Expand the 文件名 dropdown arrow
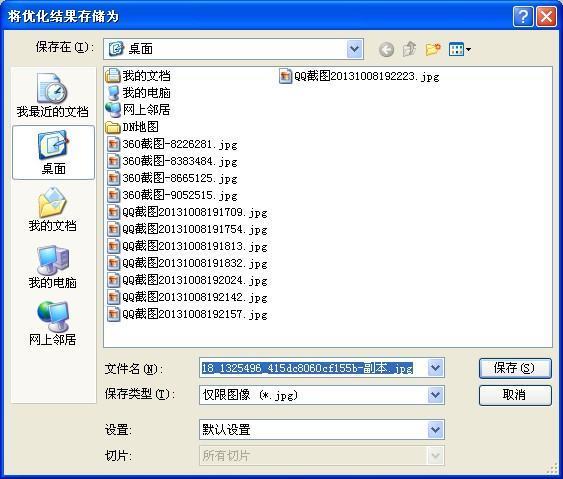Viewport: 563px width, 479px height. [435, 368]
